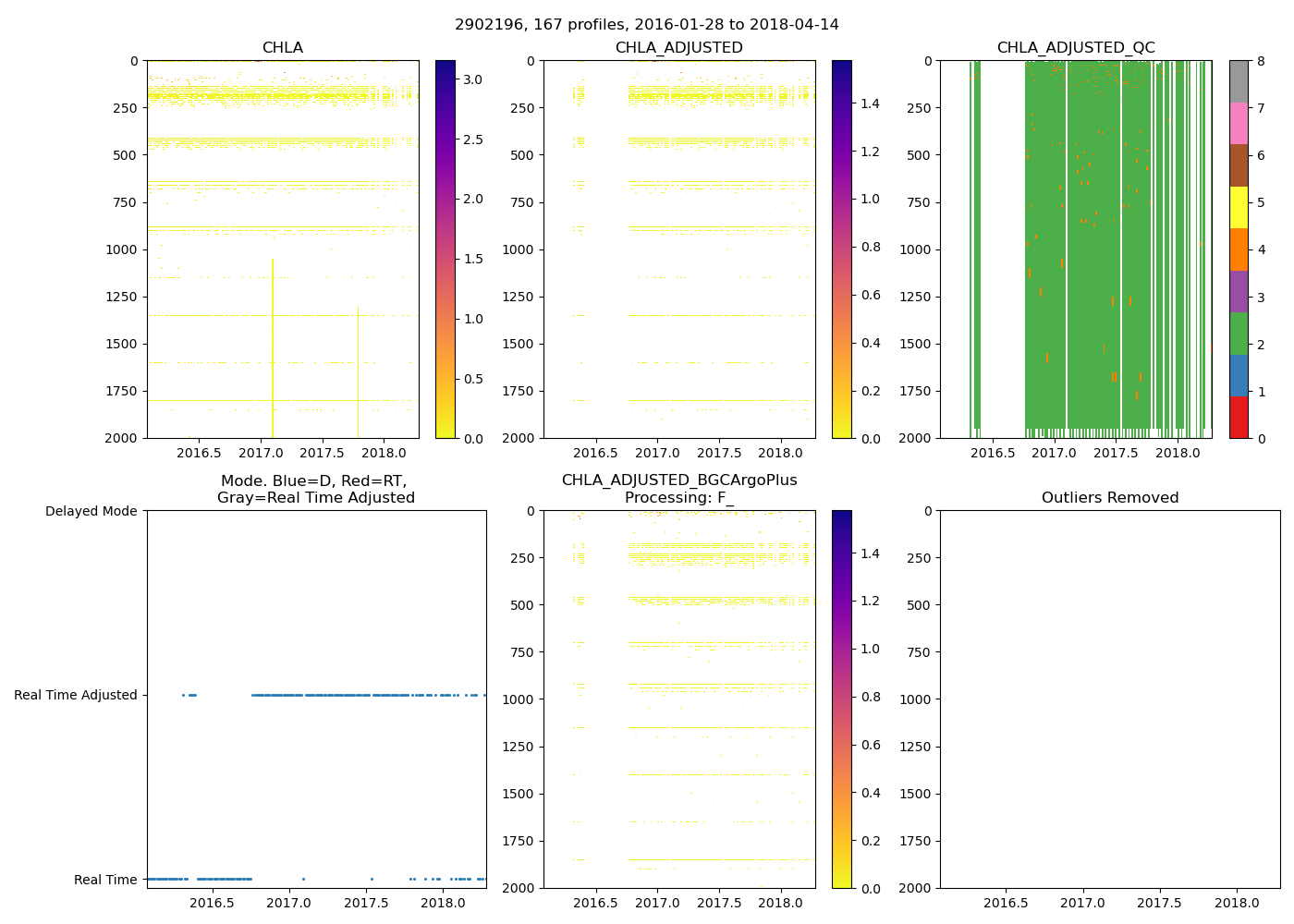Click the red swatch in QC colorbar
The width and height of the screenshot is (1294, 924).
(x=1239, y=418)
